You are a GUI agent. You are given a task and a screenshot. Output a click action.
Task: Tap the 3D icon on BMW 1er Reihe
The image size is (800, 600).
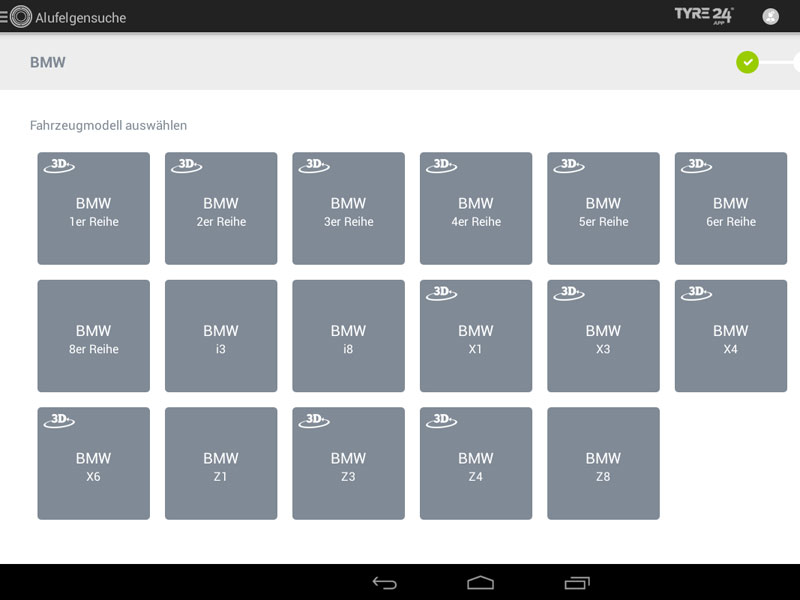click(x=59, y=166)
